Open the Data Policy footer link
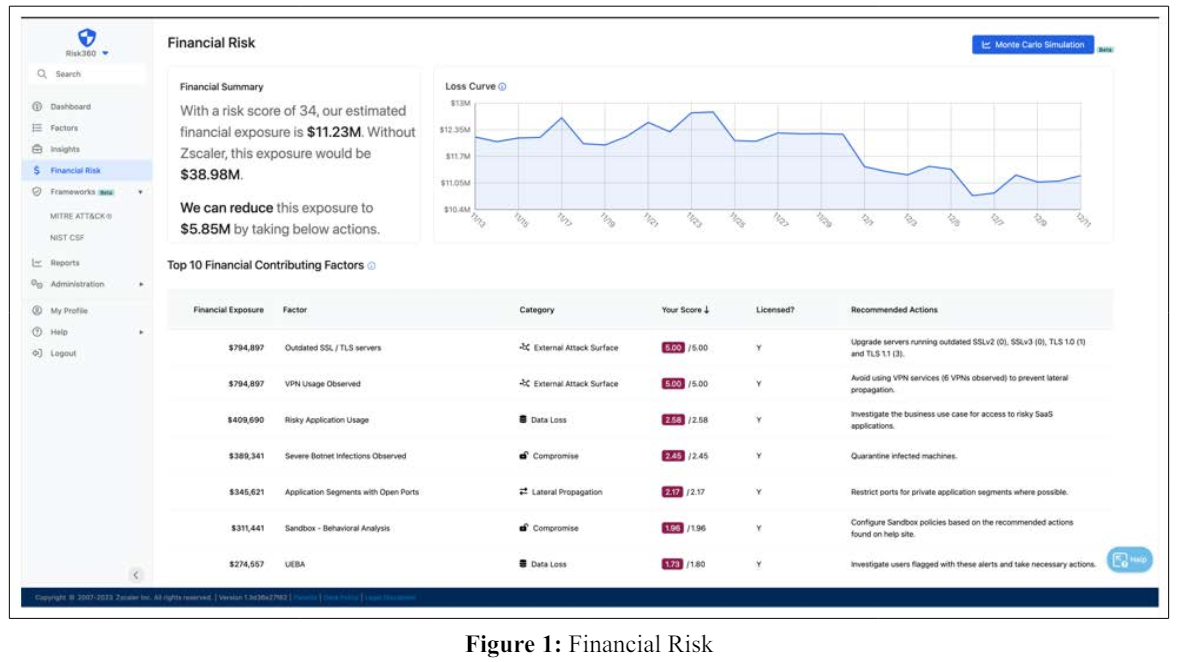Image resolution: width=1190 pixels, height=662 pixels. tap(341, 597)
